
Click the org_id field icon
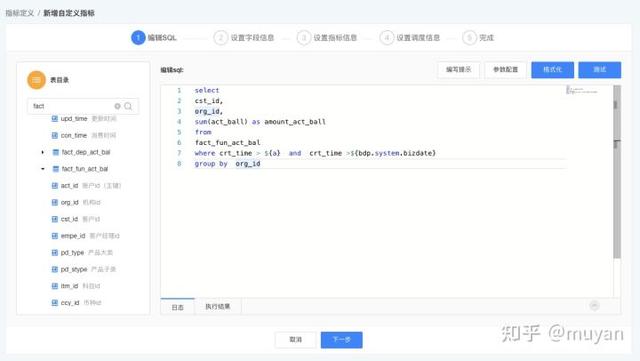[55, 202]
